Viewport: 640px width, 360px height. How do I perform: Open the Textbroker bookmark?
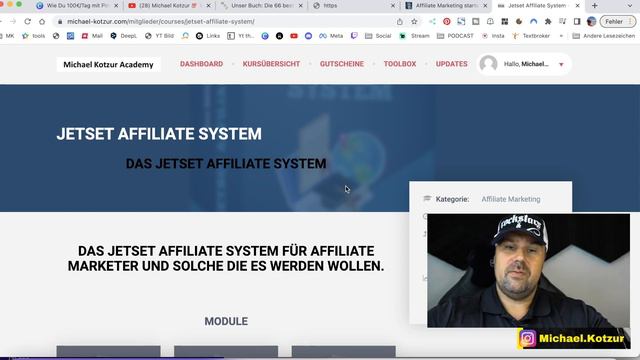pos(531,36)
